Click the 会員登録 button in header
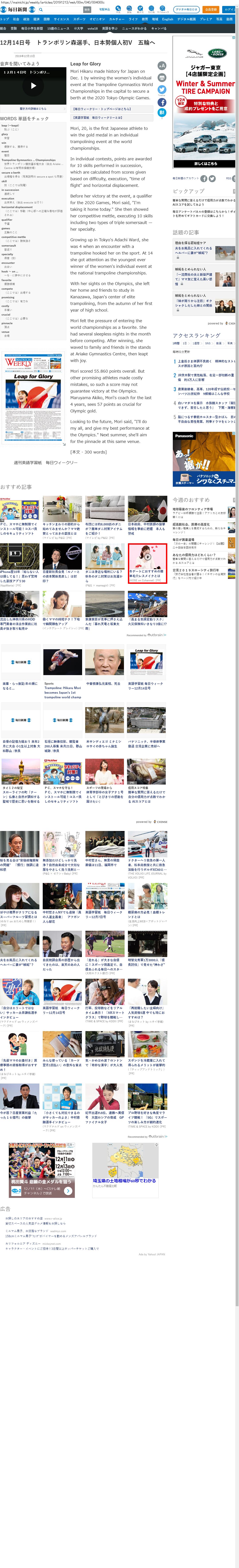The width and height of the screenshot is (239, 1568). [x=210, y=10]
